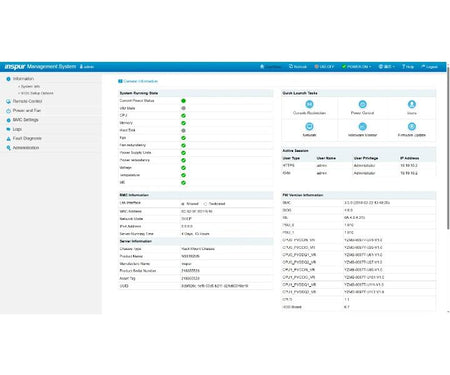Screen dimensions: 450x375
Task: Click the Memory green check status icon
Action: click(183, 123)
